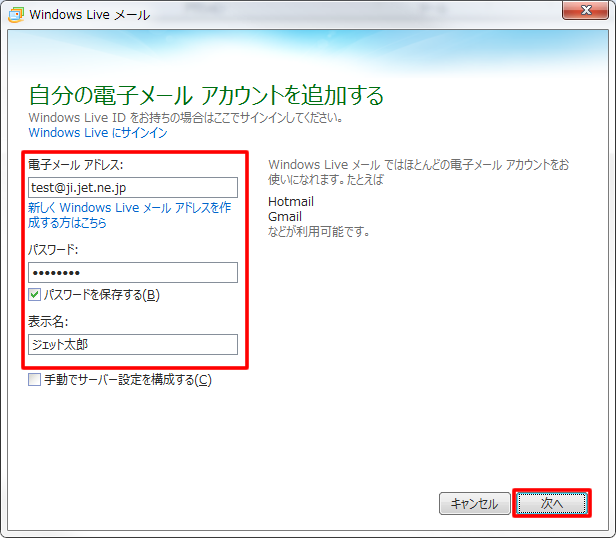Select the 表示名 field containing ジェット太郎

(x=133, y=344)
